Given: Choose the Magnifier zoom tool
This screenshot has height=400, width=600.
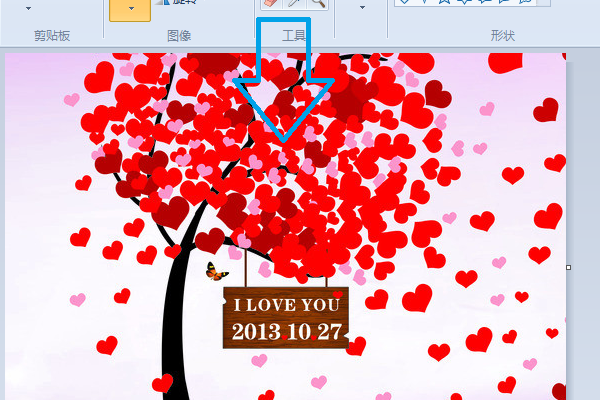Looking at the screenshot, I should point(318,4).
